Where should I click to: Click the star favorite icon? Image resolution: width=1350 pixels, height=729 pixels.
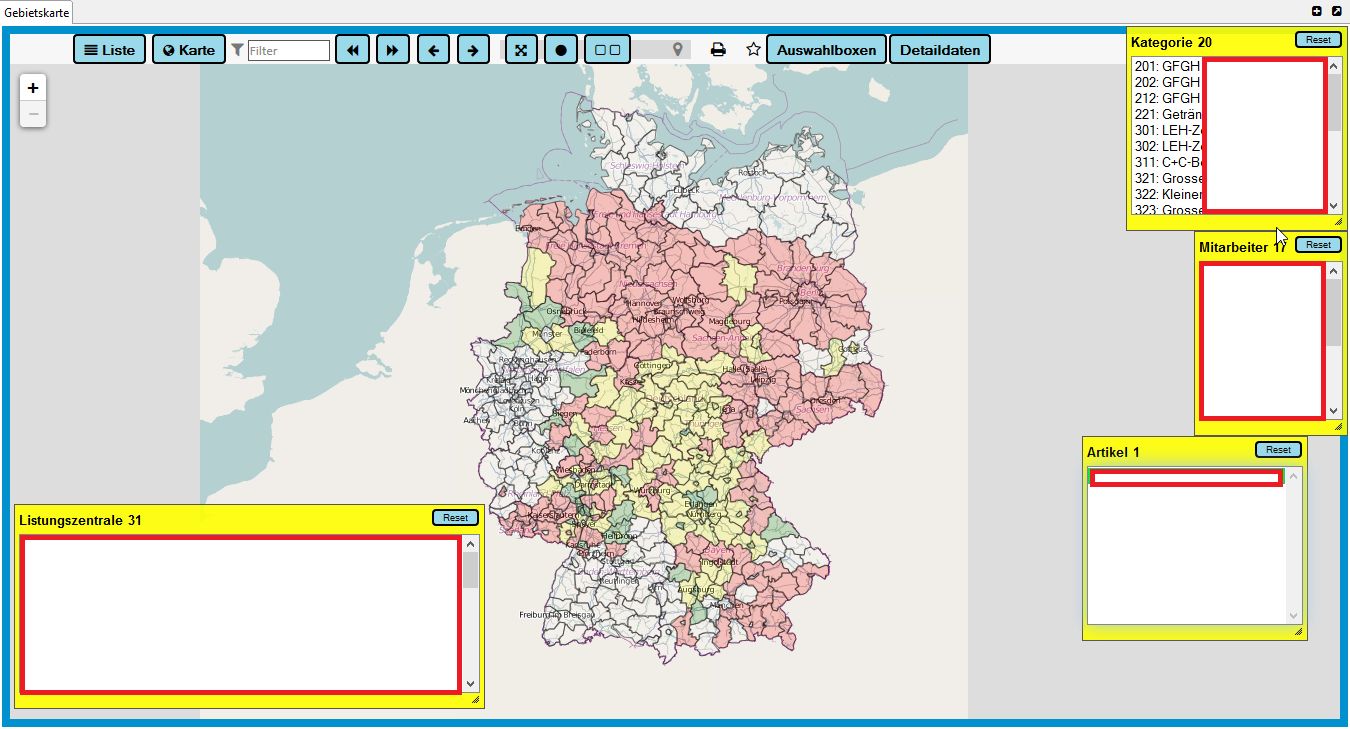click(753, 50)
